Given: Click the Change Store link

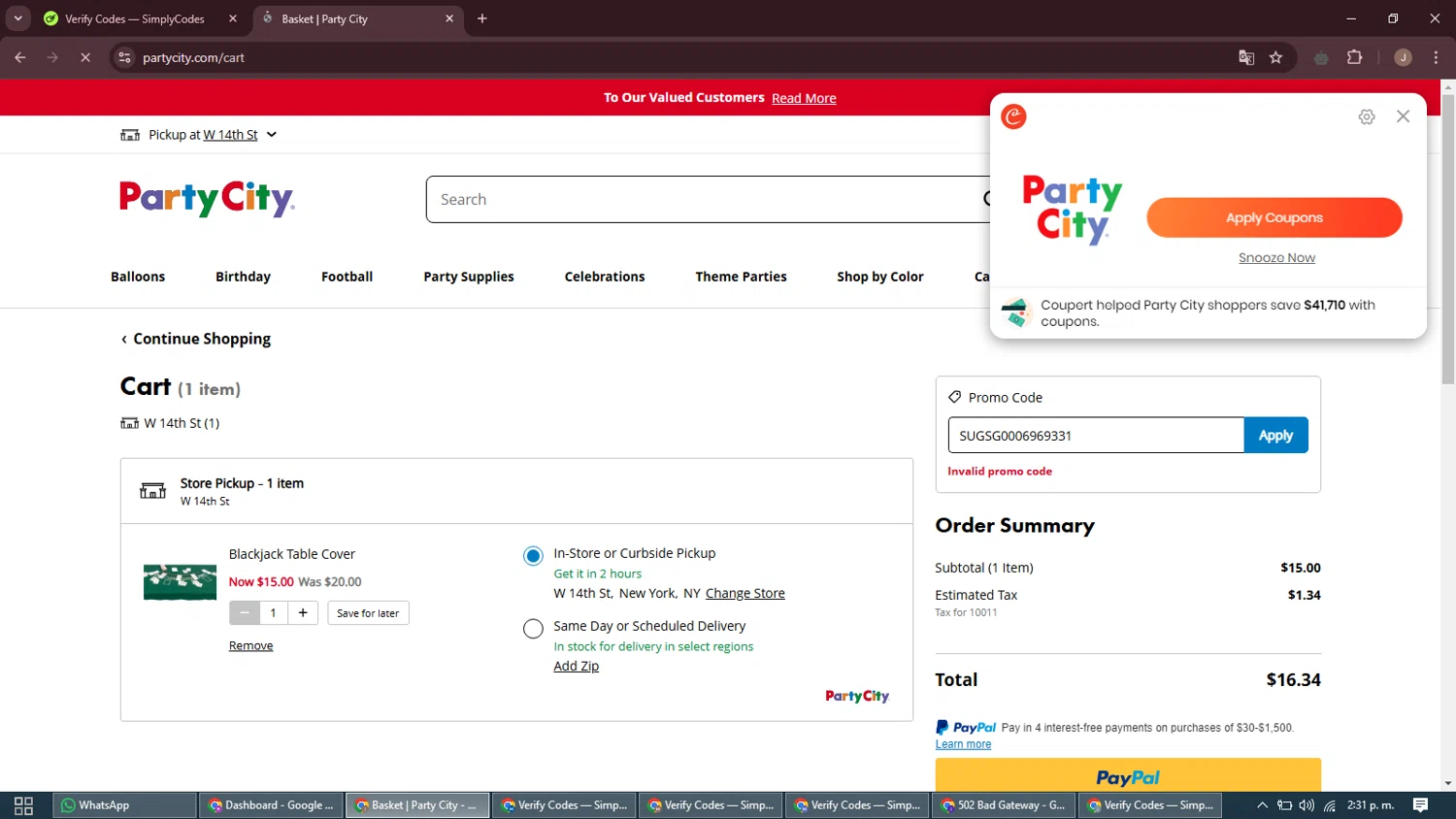Looking at the screenshot, I should [745, 593].
